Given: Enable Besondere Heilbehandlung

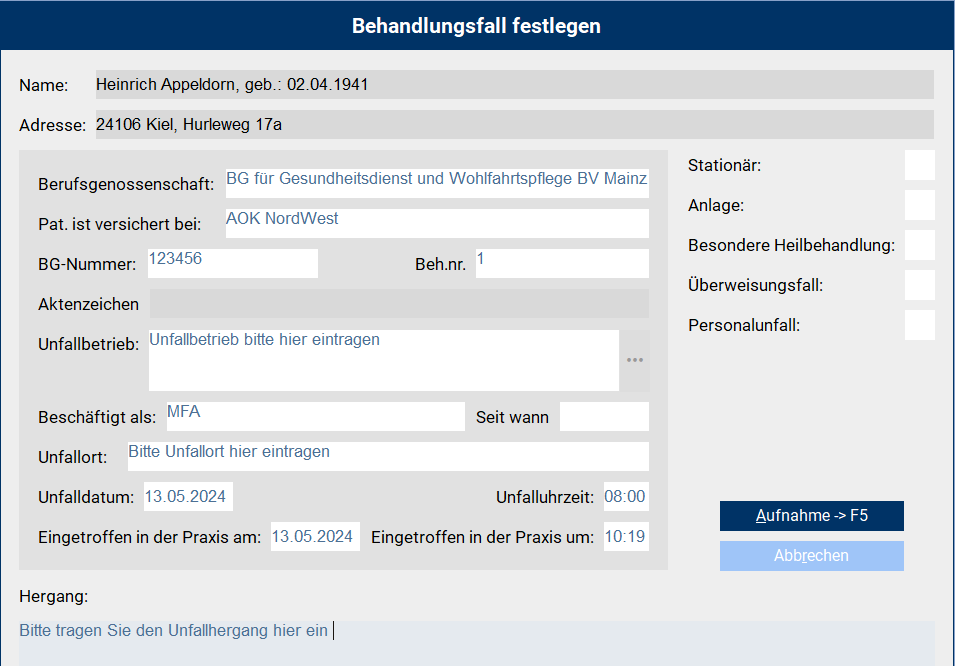Looking at the screenshot, I should pyautogui.click(x=919, y=245).
